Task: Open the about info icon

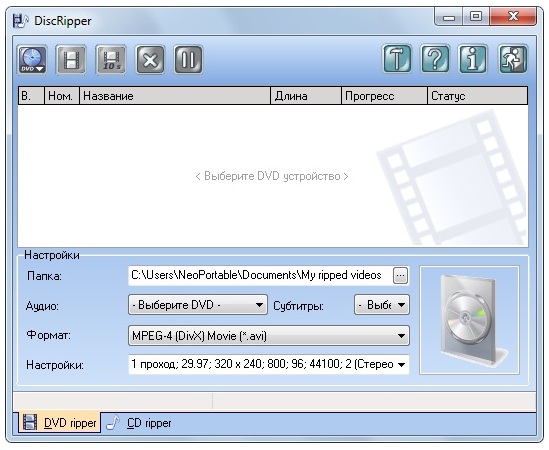Action: 473,59
